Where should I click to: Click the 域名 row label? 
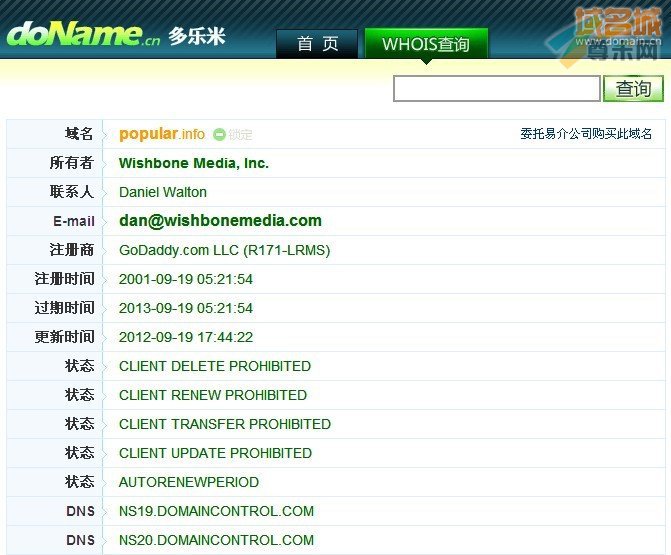79,134
